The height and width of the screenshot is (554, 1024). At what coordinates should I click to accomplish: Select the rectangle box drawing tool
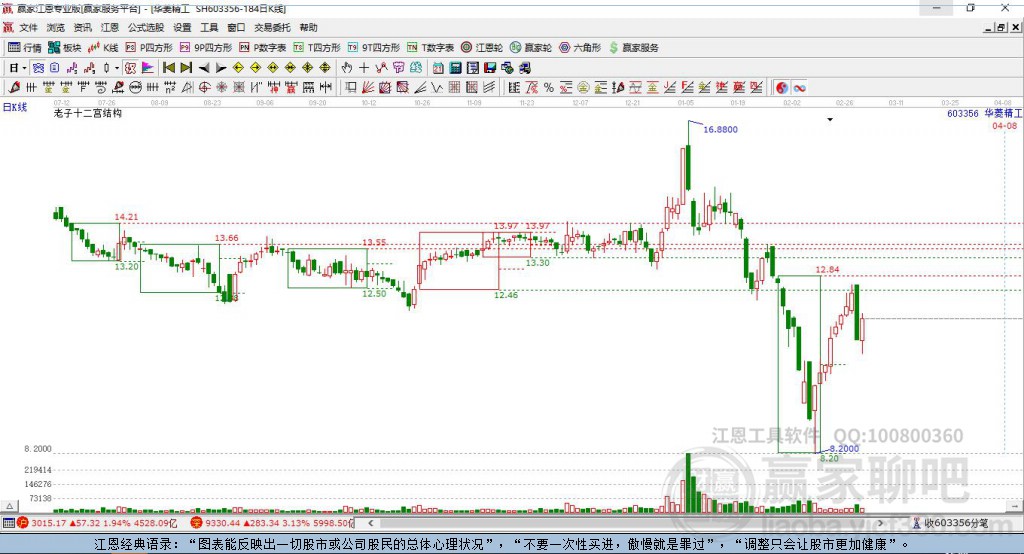(x=350, y=88)
